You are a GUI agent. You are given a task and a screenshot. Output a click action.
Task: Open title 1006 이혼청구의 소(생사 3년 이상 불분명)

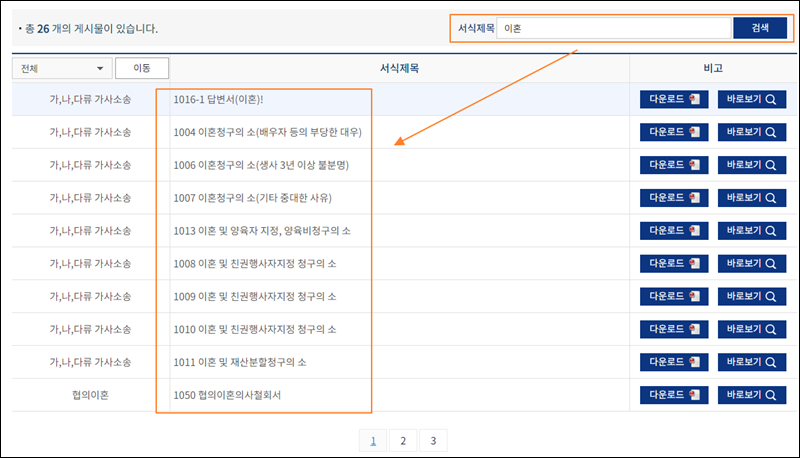click(261, 165)
